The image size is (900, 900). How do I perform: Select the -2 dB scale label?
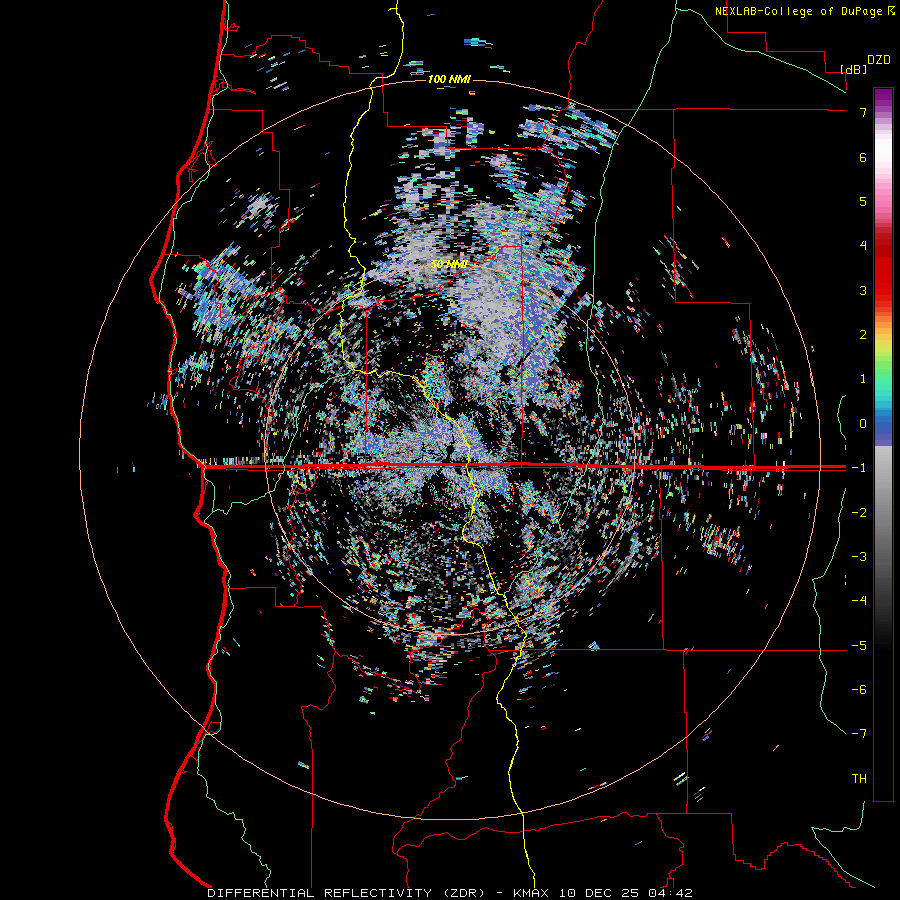coord(859,512)
